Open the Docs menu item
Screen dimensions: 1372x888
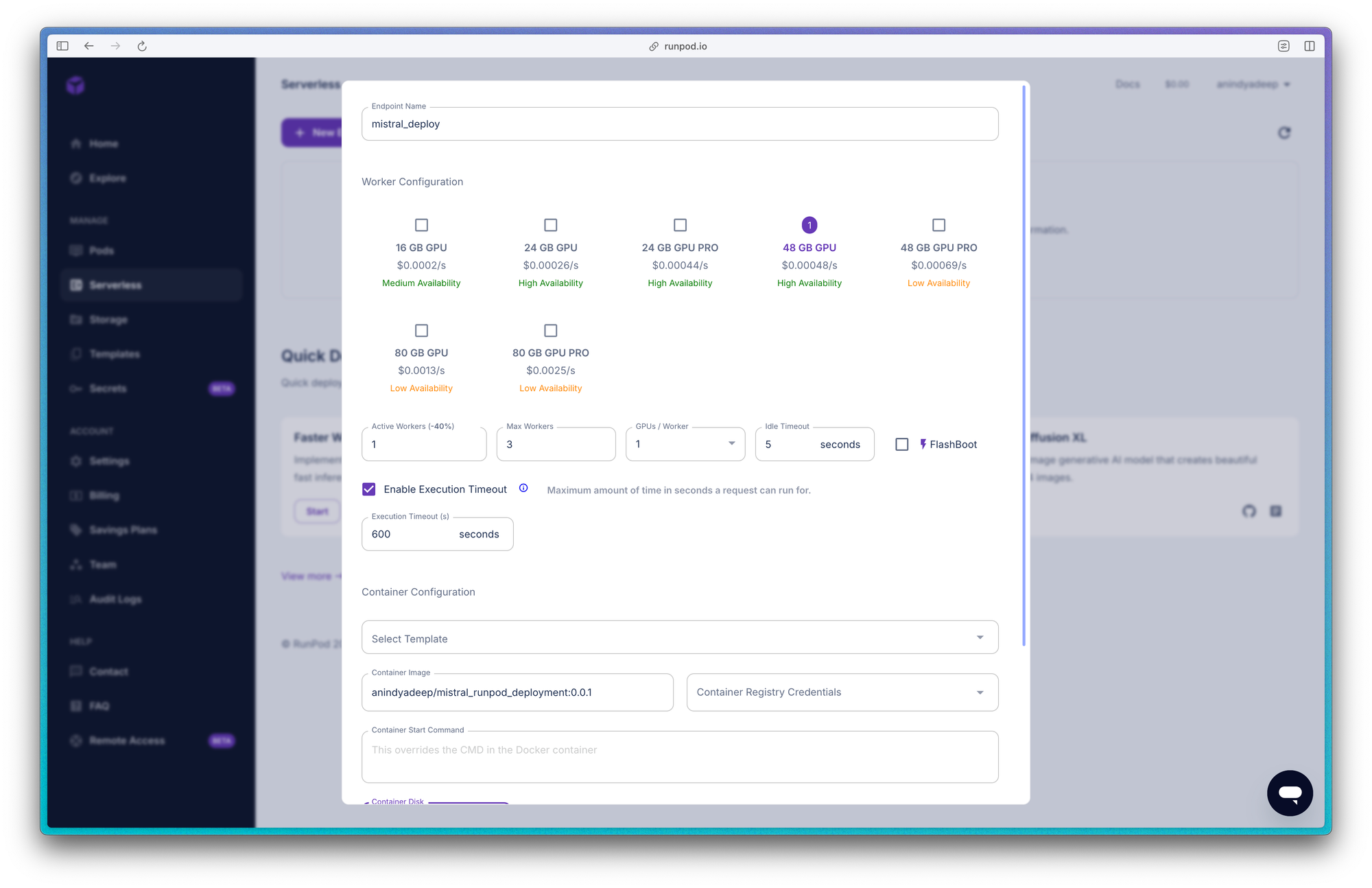[1128, 84]
